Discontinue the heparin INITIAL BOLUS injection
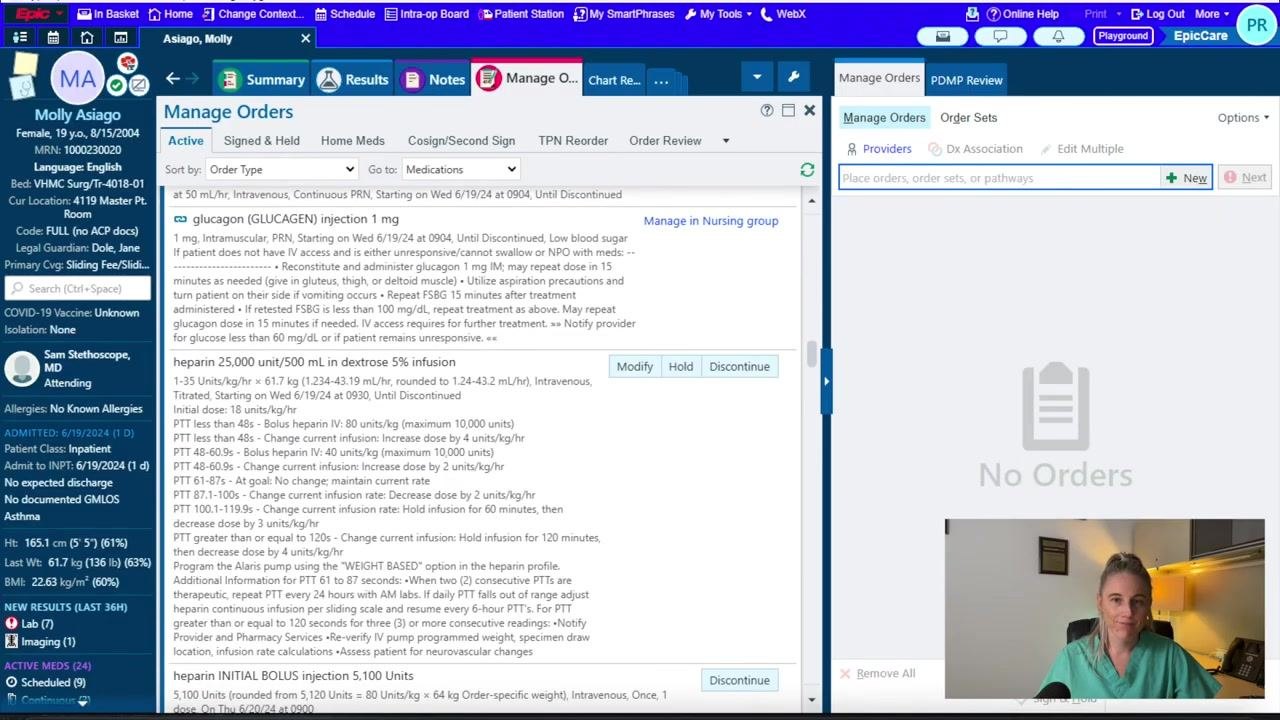 pyautogui.click(x=740, y=681)
